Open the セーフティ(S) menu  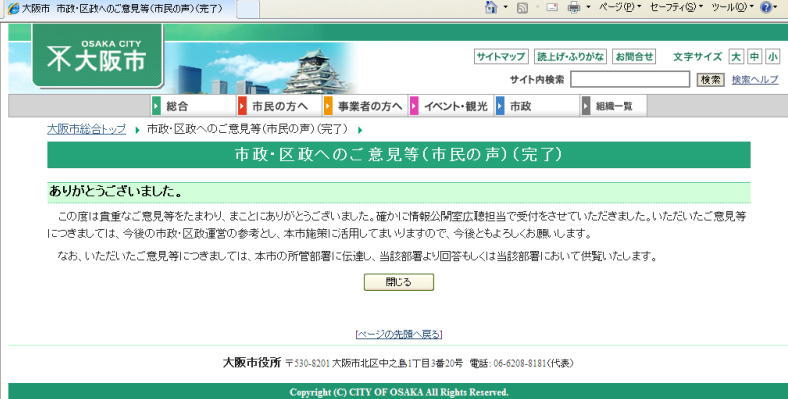tap(676, 7)
